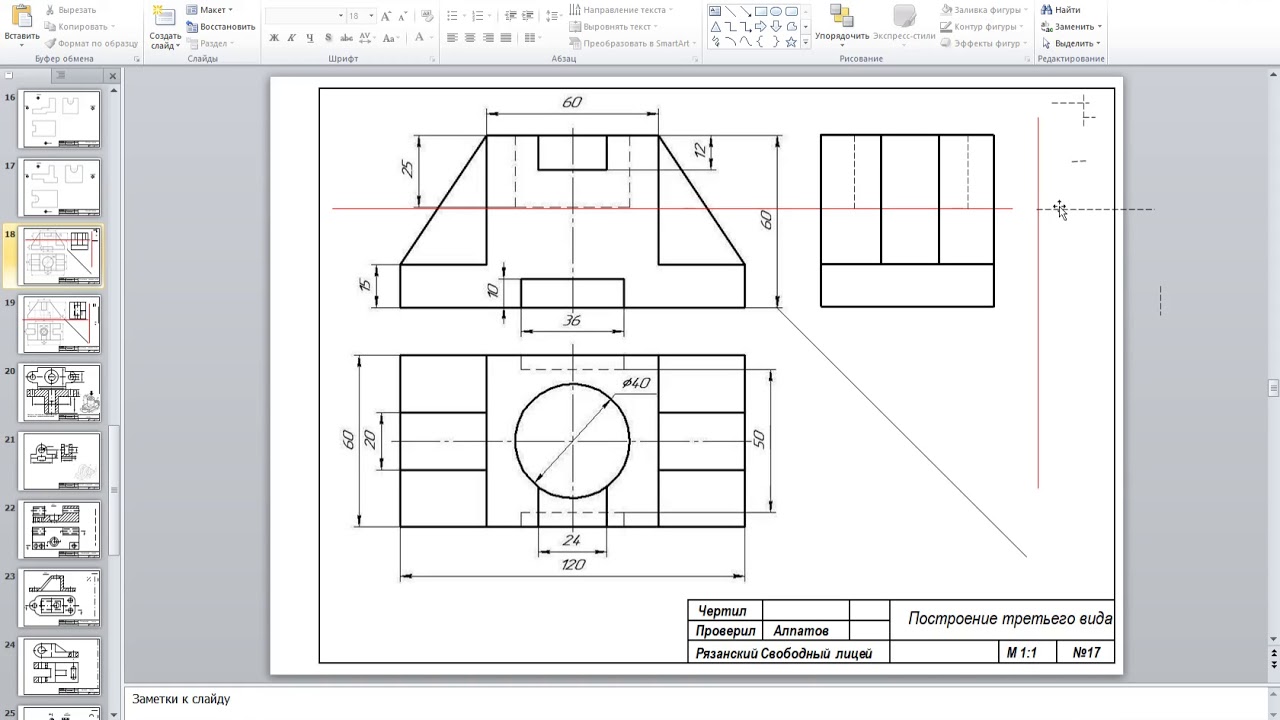Click the clear all formatting icon

coord(426,16)
